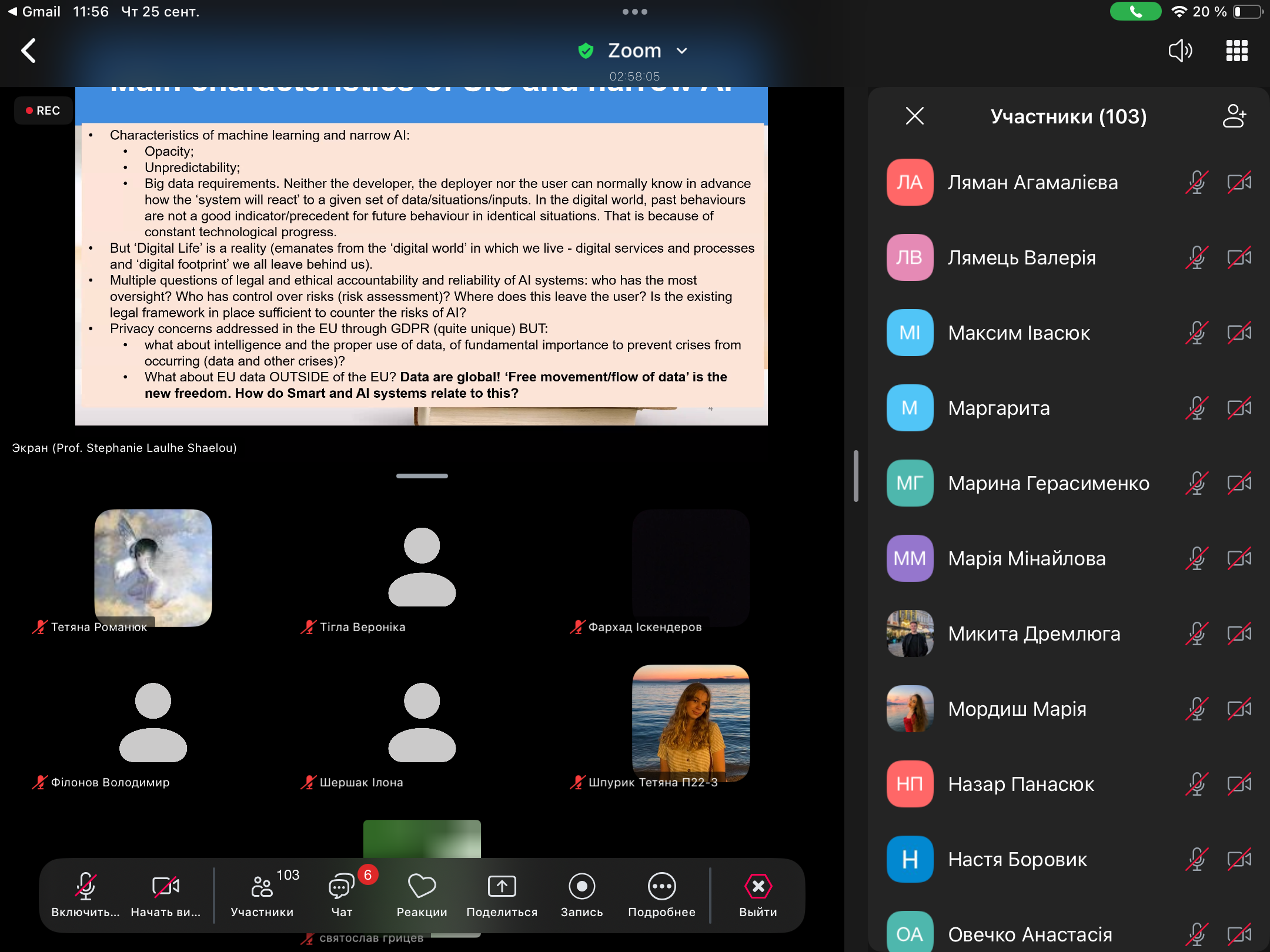The image size is (1270, 952).
Task: Tap Шпурик Тетяна video thumbnail
Action: point(690,723)
